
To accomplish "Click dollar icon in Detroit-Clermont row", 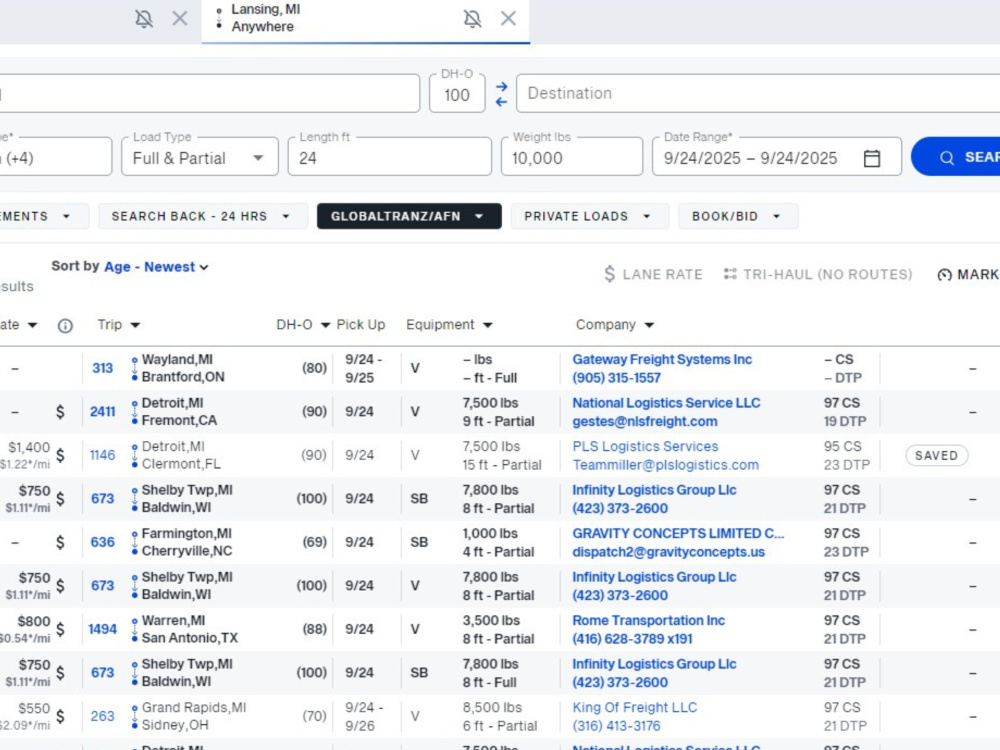I will pos(60,455).
